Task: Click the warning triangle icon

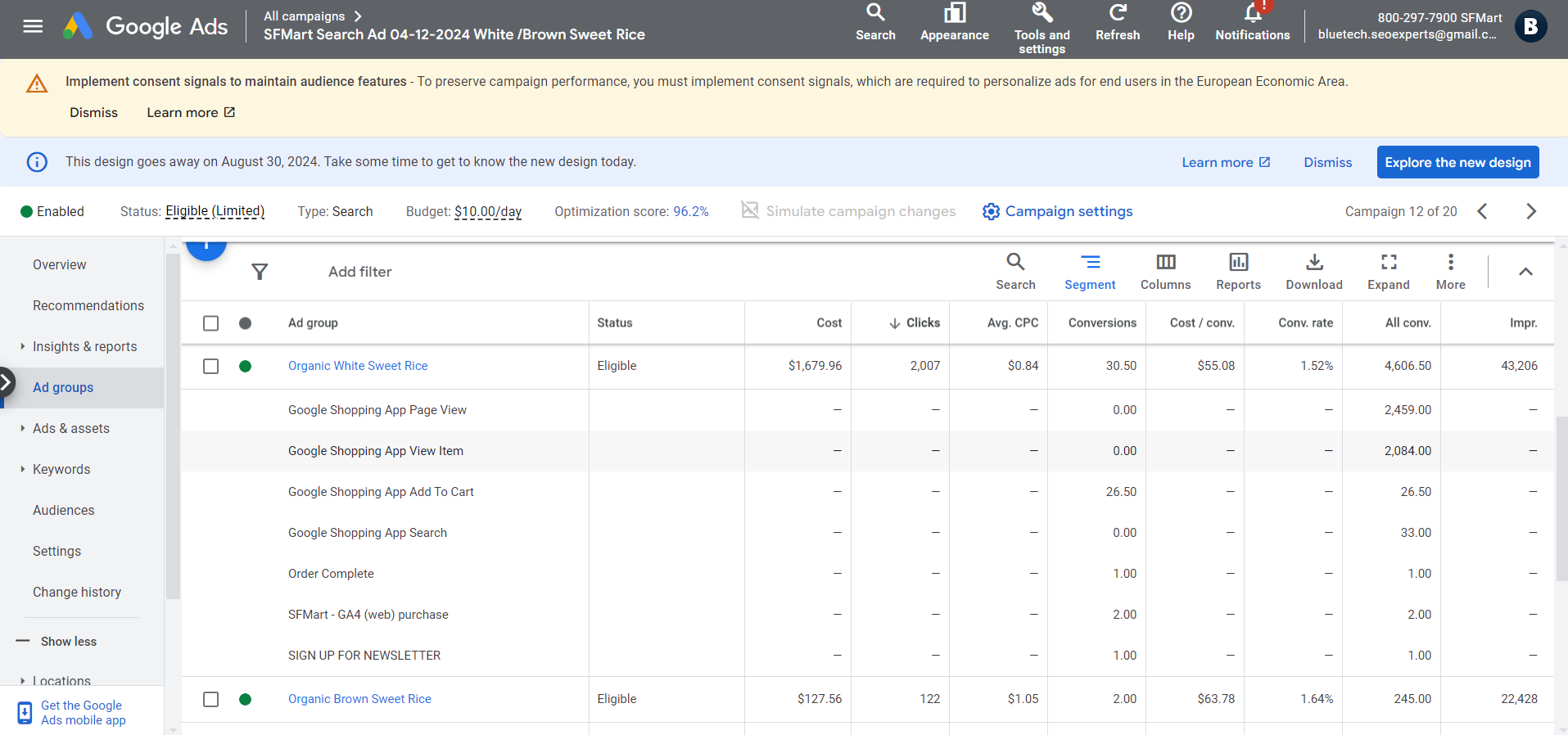Action: (37, 83)
